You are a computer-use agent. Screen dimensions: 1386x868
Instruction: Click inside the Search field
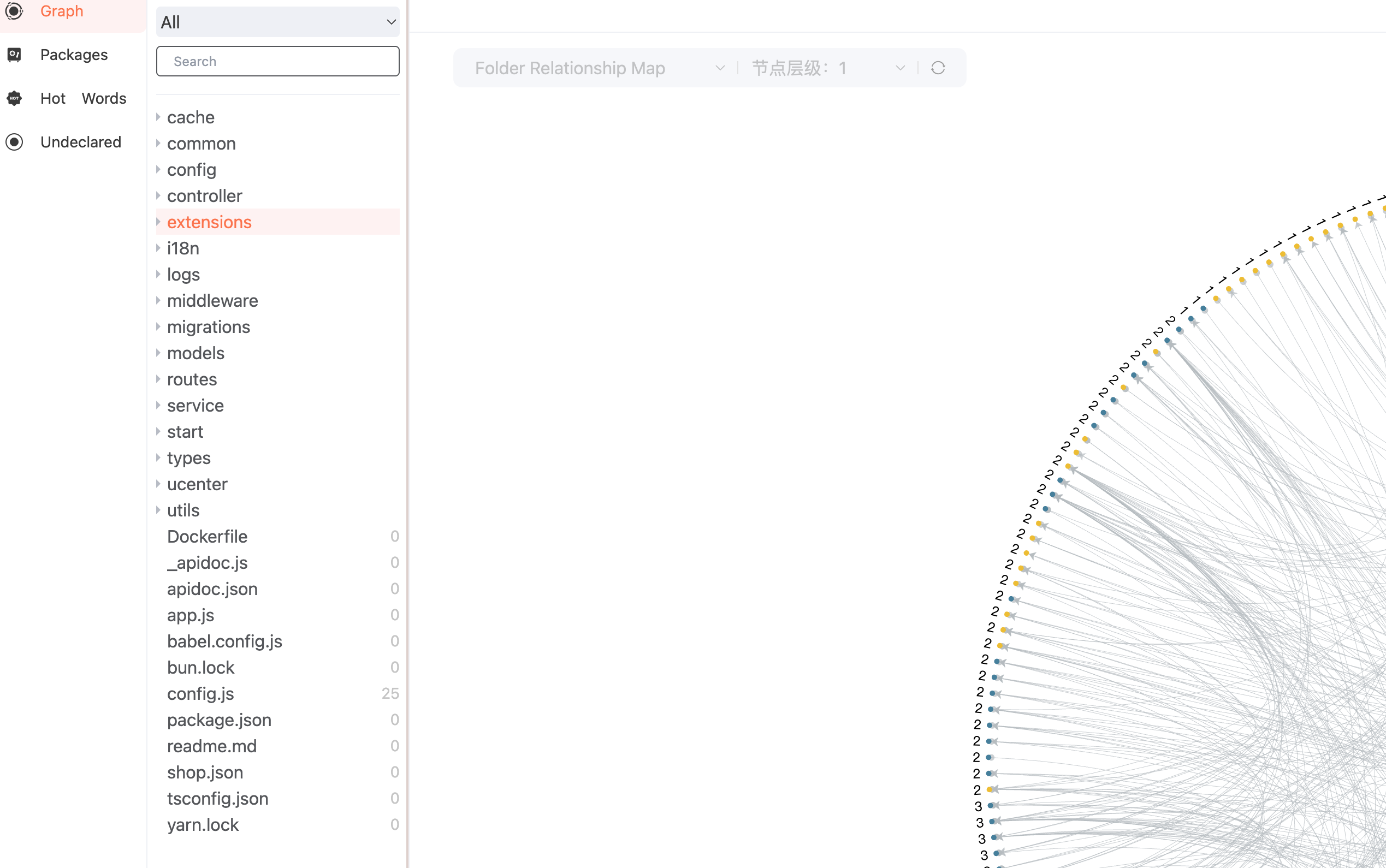tap(277, 62)
